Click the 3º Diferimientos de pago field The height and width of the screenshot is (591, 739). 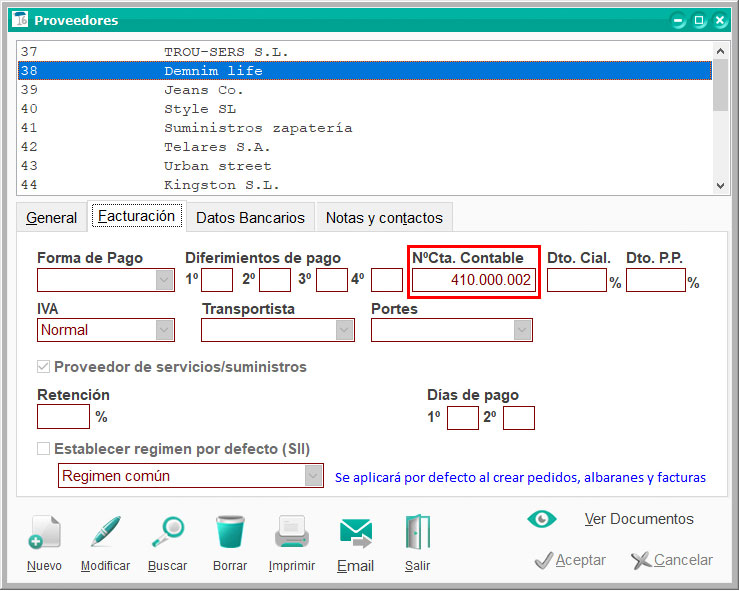point(332,280)
